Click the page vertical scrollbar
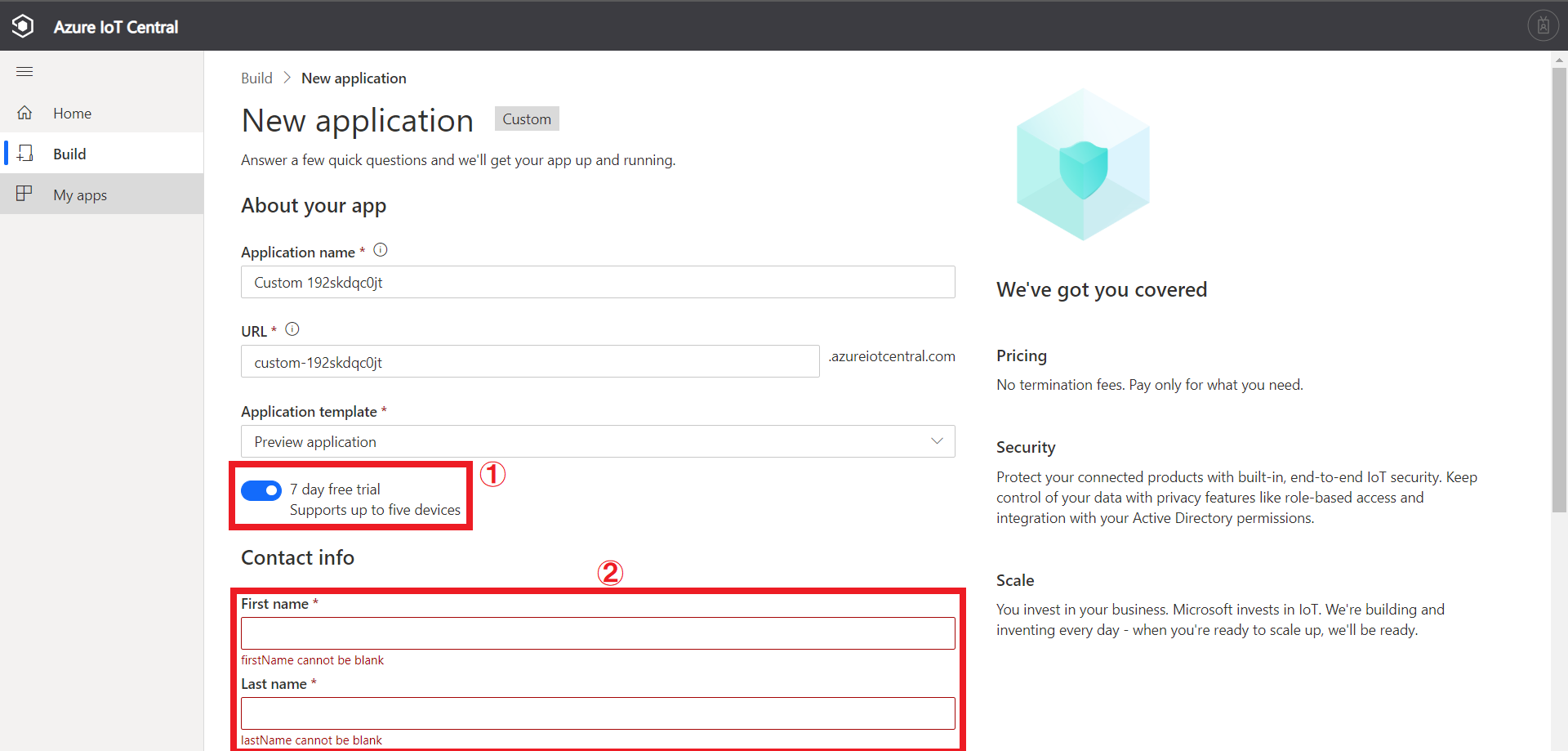Viewport: 1568px width, 751px height. point(1559,289)
